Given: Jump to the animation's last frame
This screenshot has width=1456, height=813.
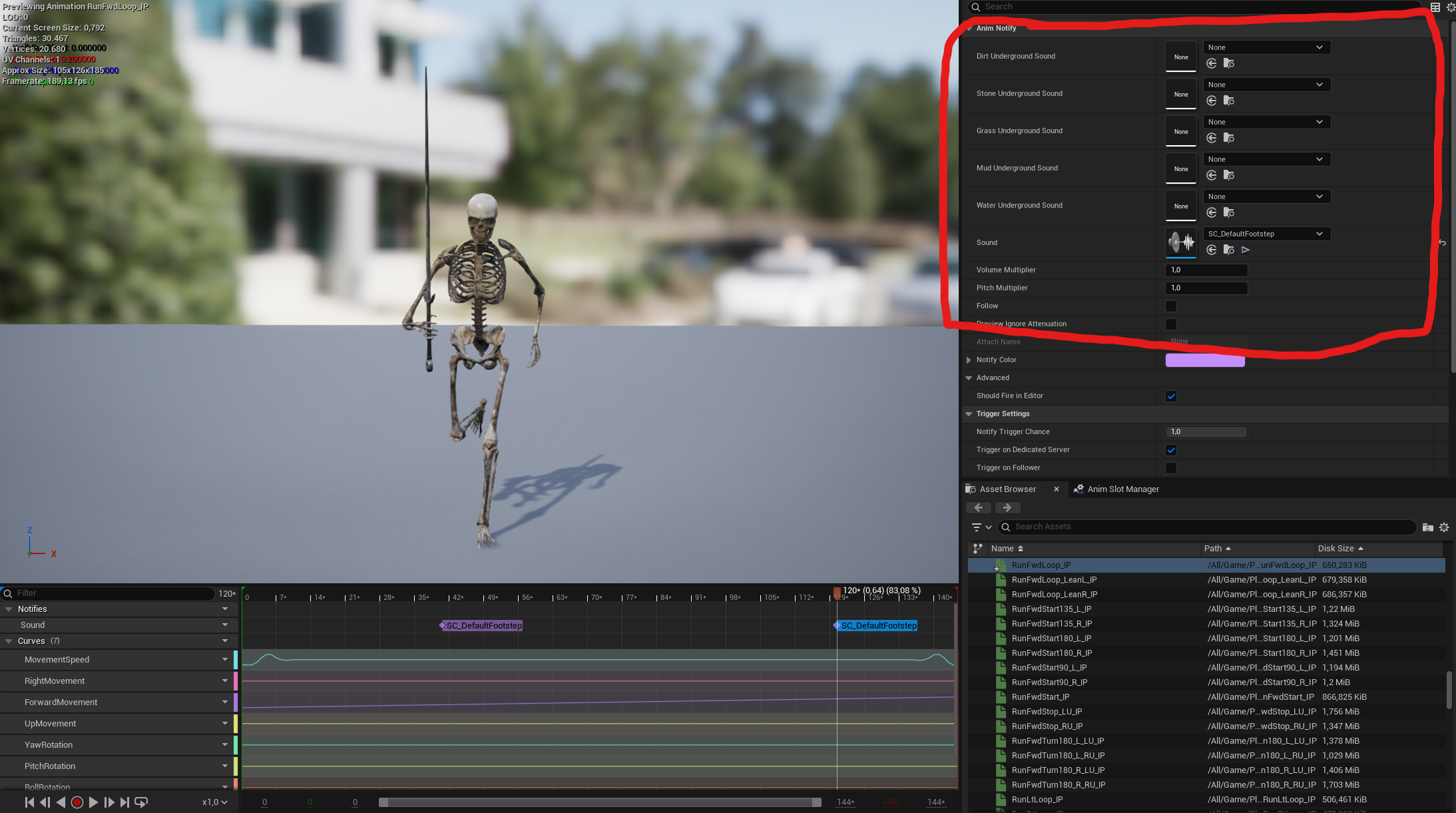Looking at the screenshot, I should coord(124,802).
